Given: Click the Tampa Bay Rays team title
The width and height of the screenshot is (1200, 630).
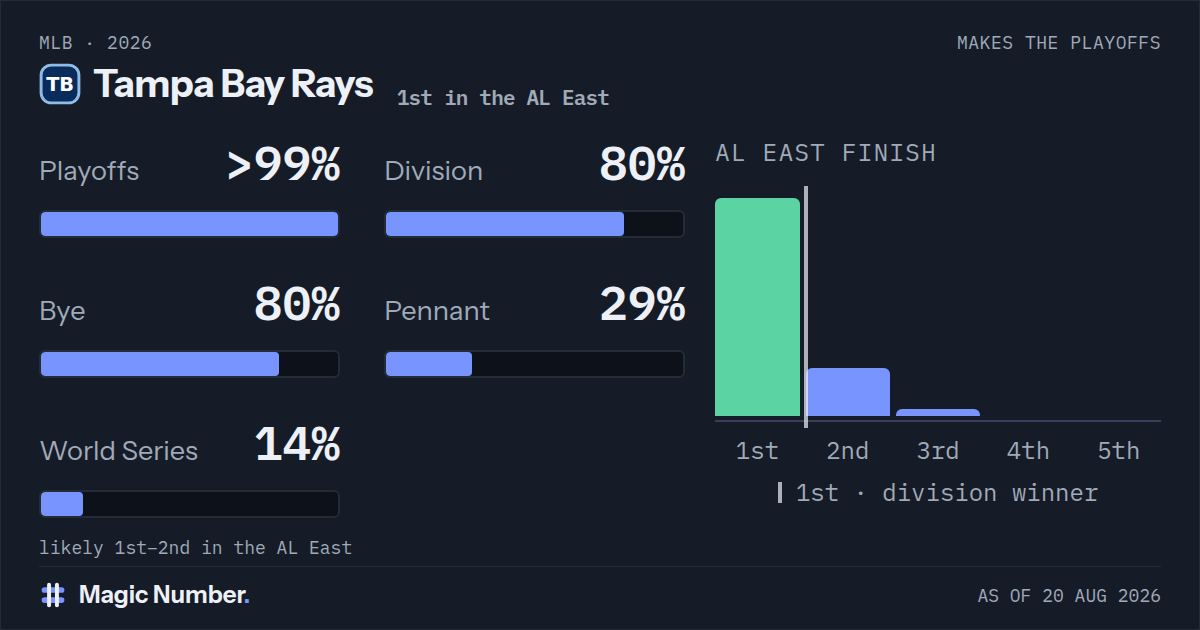Looking at the screenshot, I should pos(233,84).
